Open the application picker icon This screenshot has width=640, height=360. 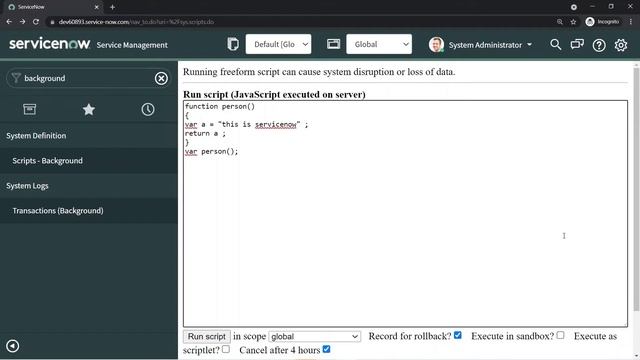click(333, 44)
